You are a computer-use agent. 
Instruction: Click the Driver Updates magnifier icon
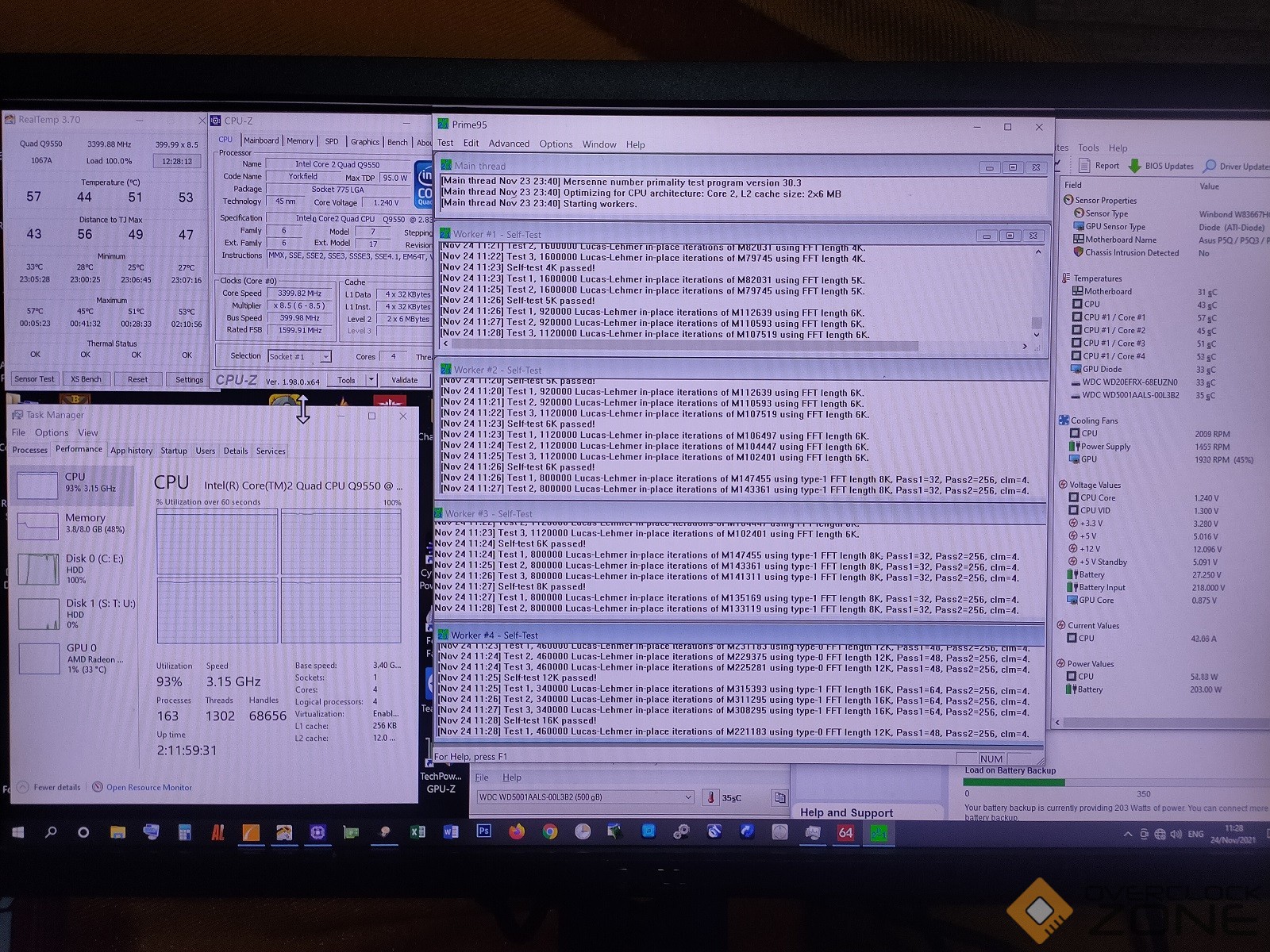1210,166
